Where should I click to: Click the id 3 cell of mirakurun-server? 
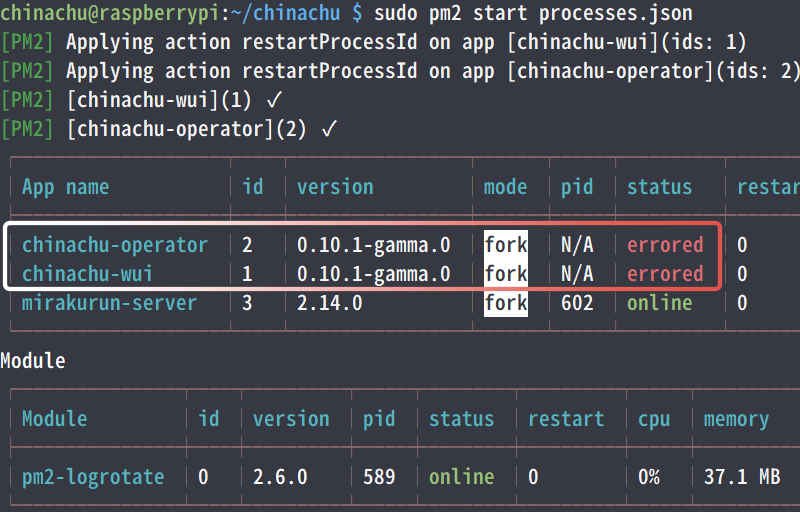coord(247,303)
